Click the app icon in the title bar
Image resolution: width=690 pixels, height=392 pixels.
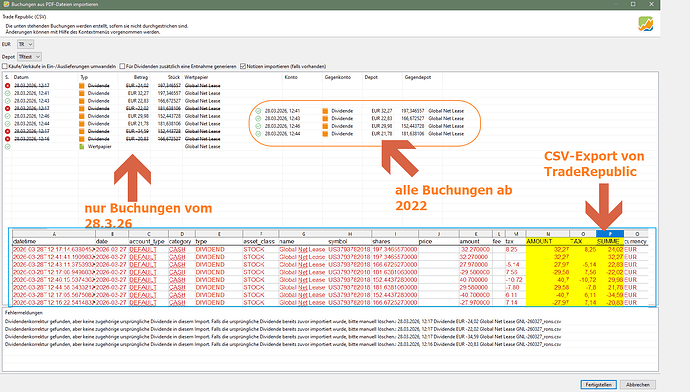click(6, 4)
